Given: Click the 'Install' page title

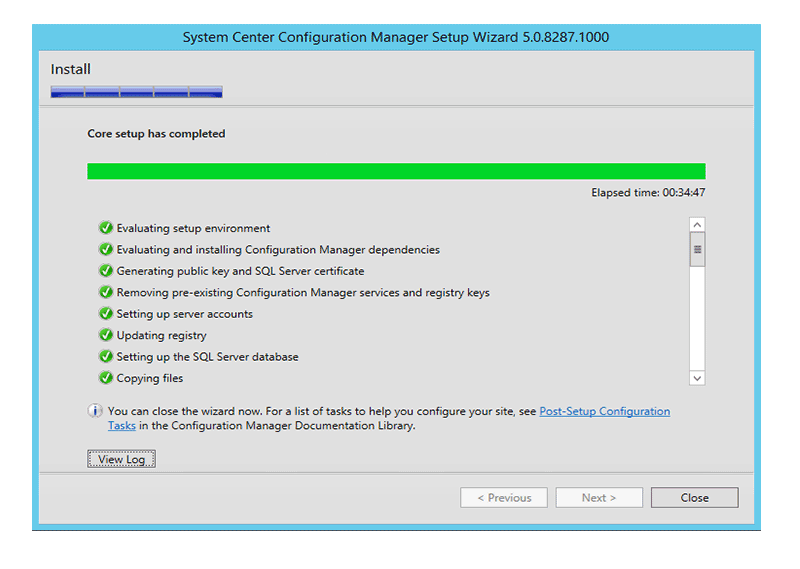Looking at the screenshot, I should click(x=70, y=69).
